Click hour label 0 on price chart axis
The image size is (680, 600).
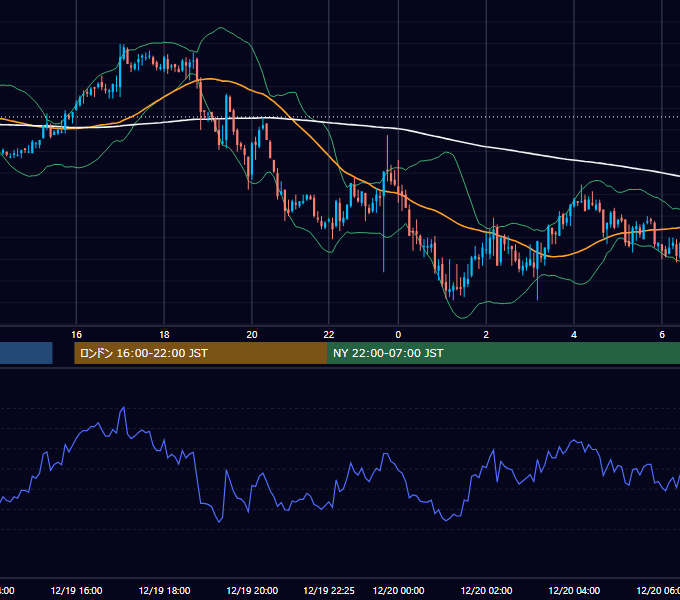tap(398, 335)
